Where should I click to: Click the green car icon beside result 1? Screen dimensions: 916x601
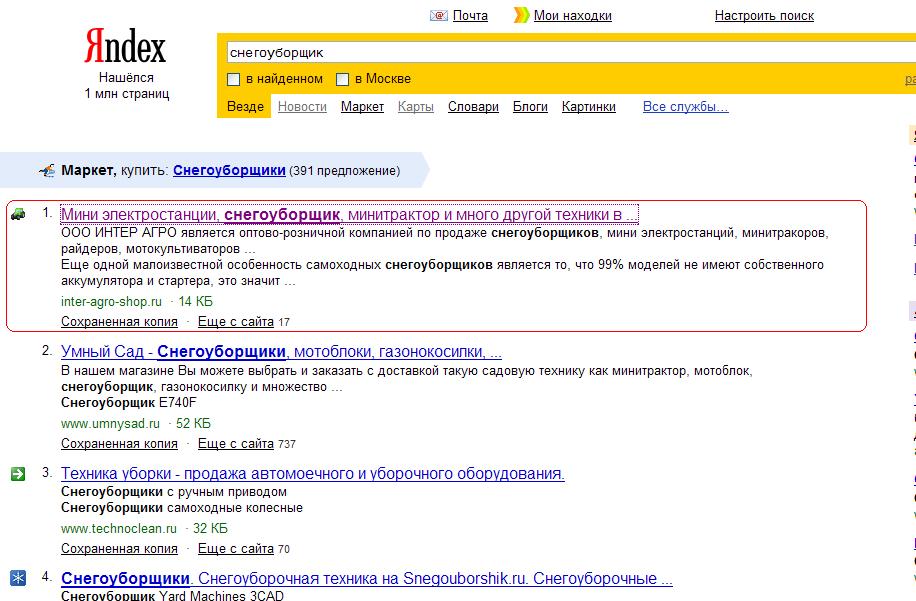coord(18,214)
